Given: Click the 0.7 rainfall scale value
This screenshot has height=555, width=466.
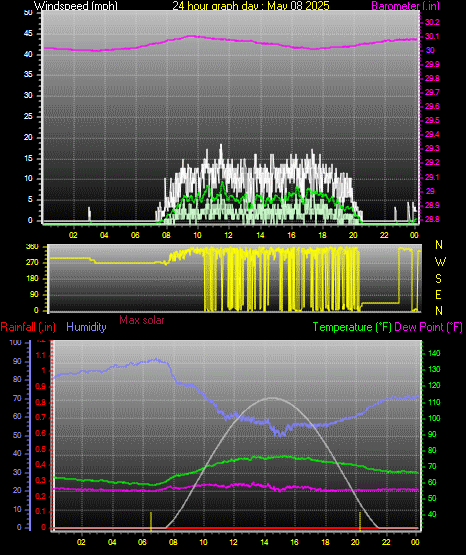Looking at the screenshot, I should pyautogui.click(x=41, y=418).
